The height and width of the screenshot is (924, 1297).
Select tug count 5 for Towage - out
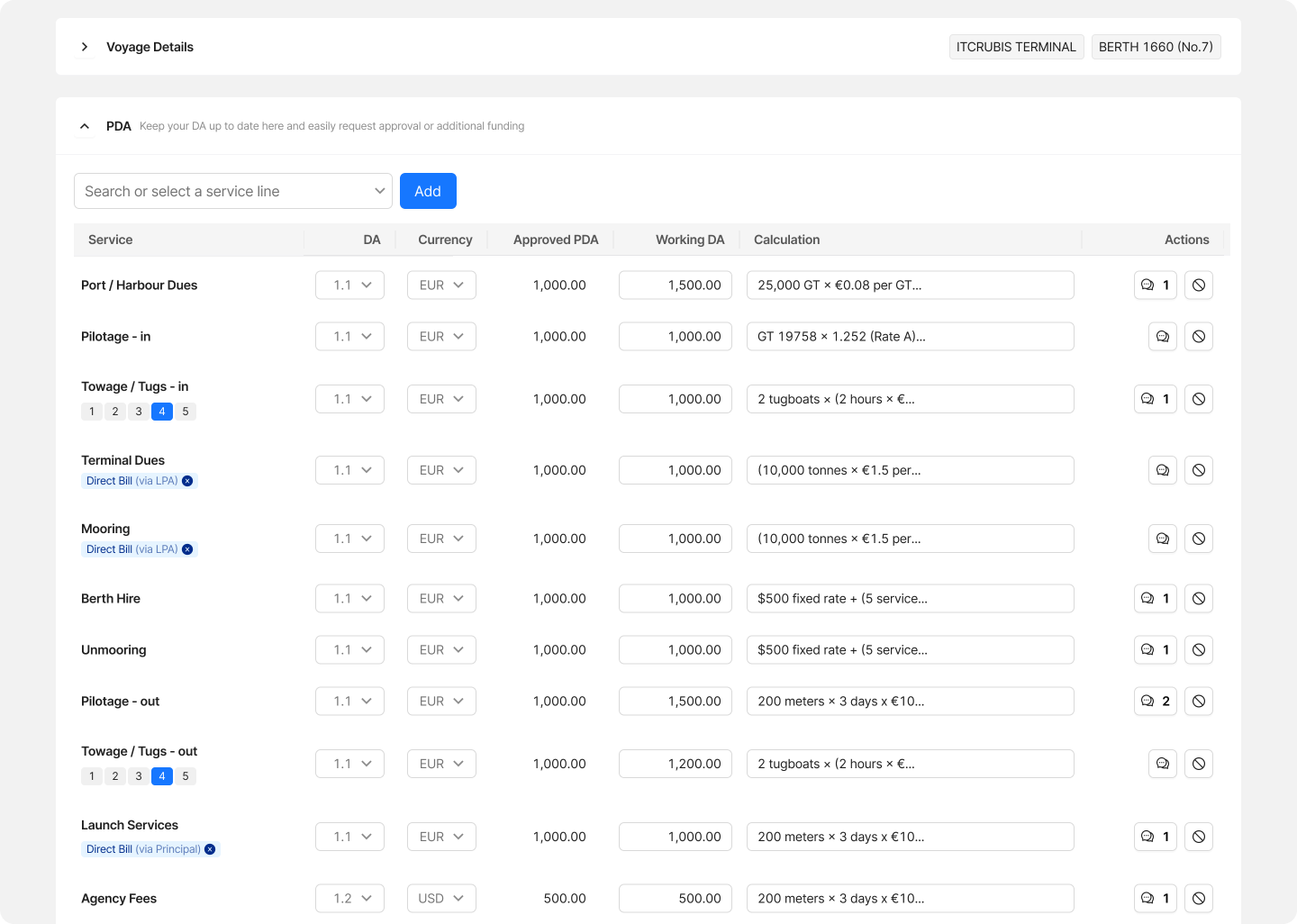point(186,776)
